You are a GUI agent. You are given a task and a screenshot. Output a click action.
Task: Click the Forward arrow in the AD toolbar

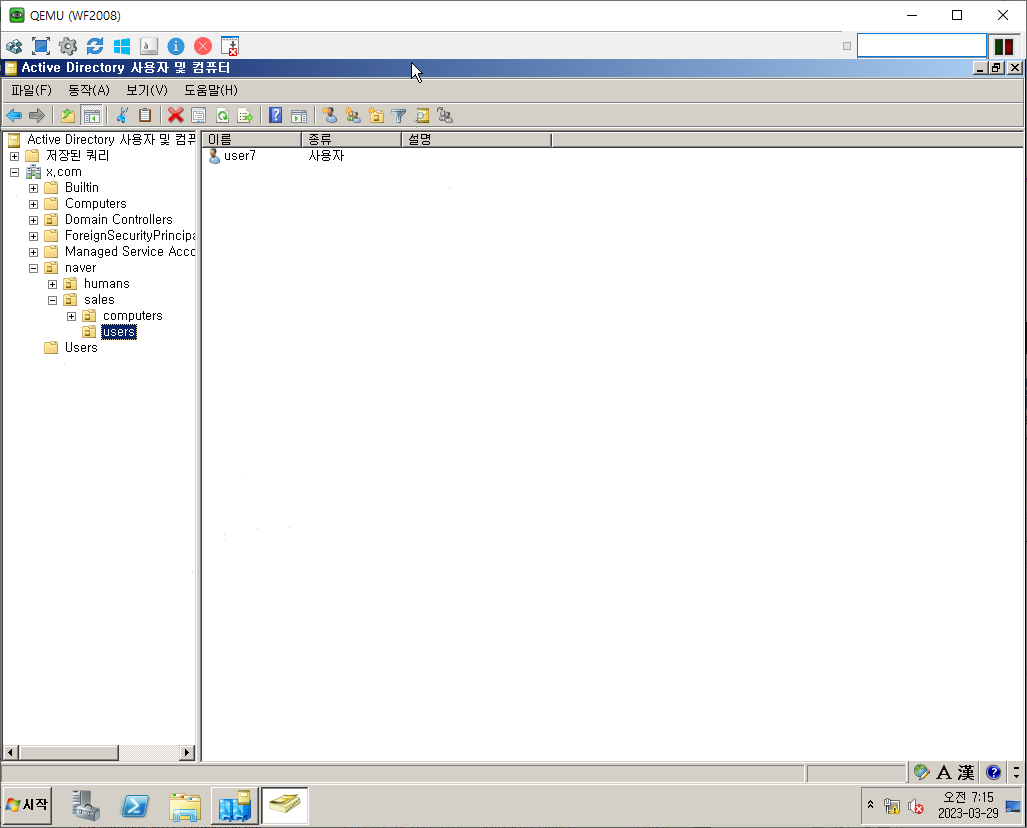pyautogui.click(x=37, y=116)
